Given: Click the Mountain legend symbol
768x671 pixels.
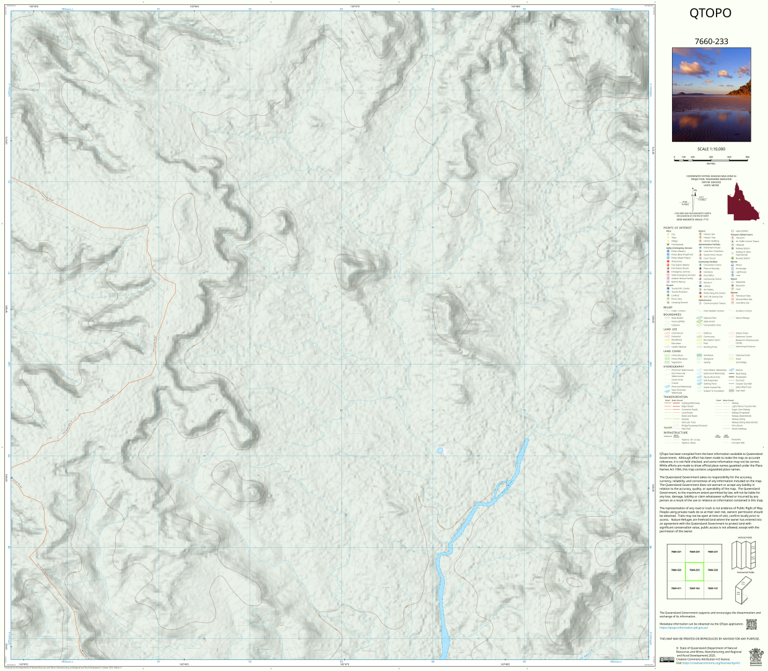Looking at the screenshot, I should click(733, 286).
